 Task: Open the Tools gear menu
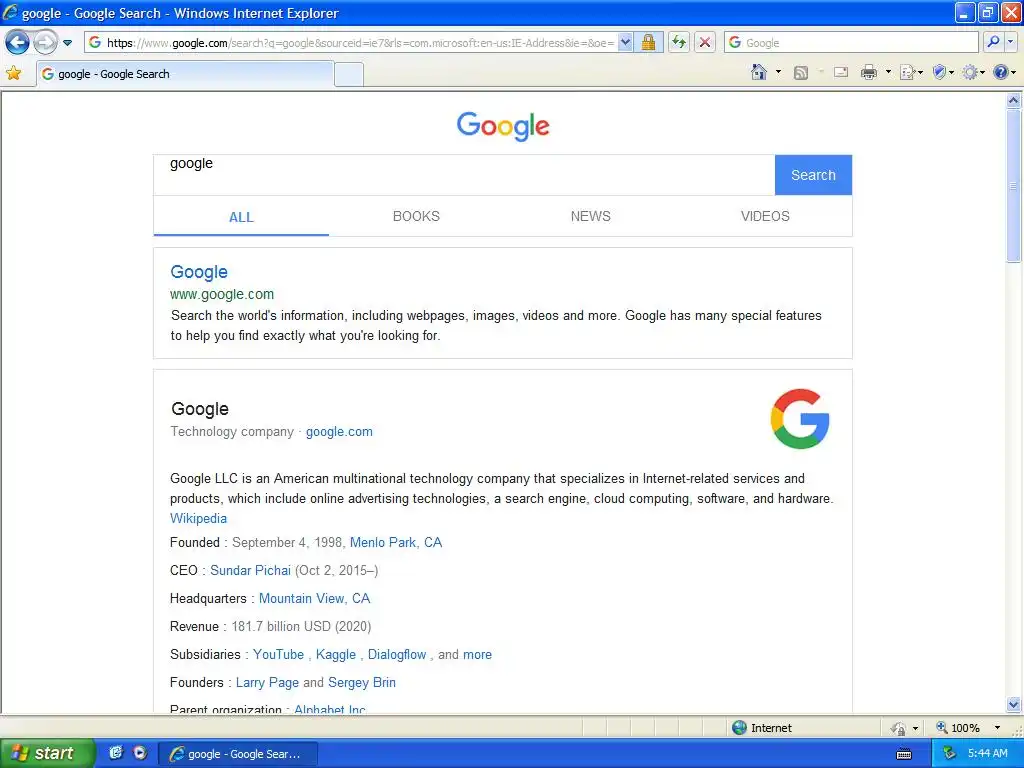click(973, 72)
